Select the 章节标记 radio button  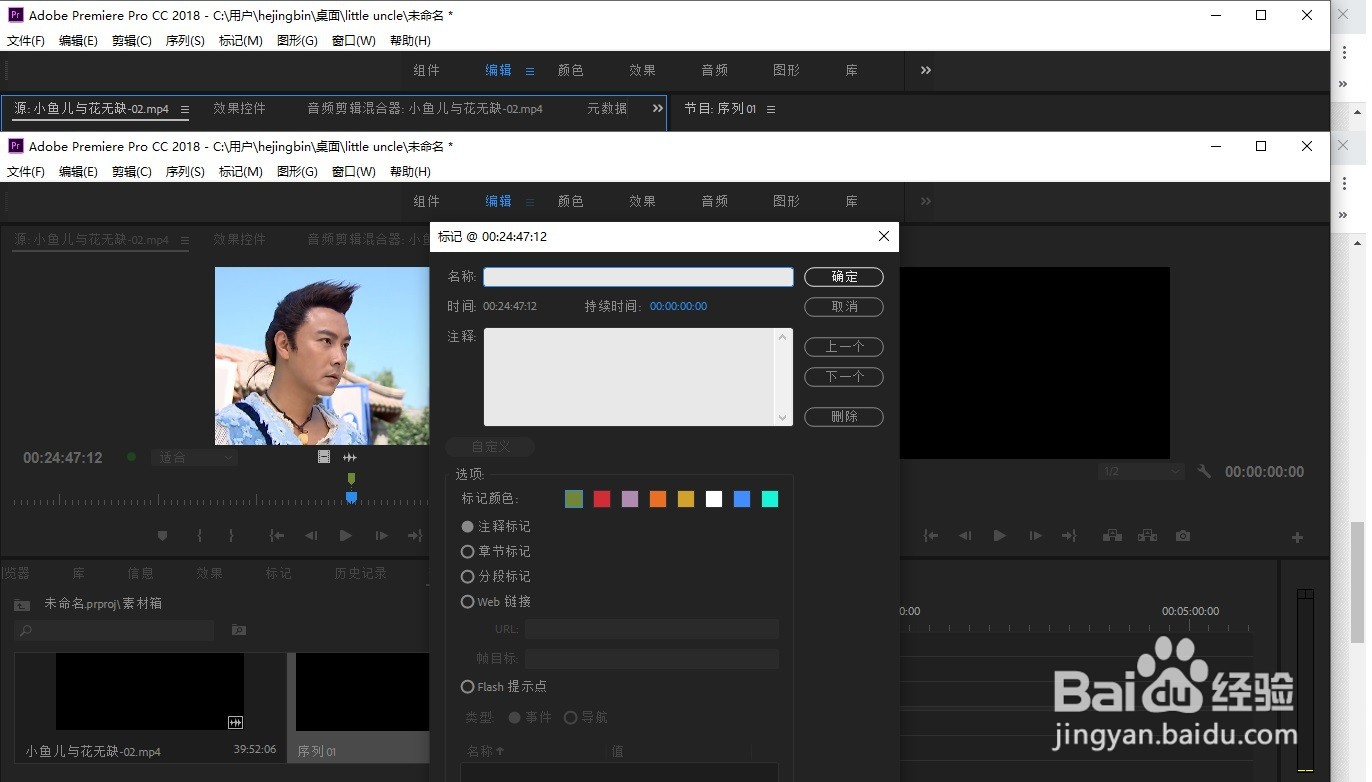coord(467,551)
